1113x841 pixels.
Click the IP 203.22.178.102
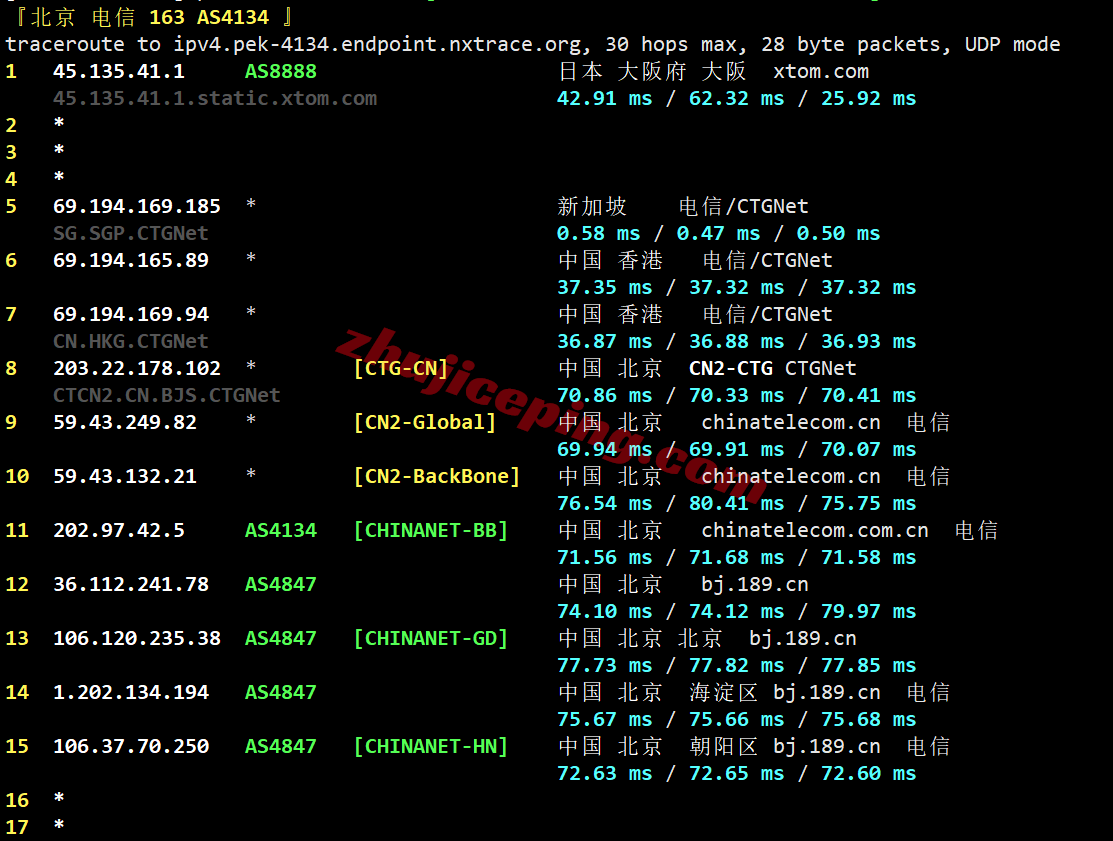tap(136, 368)
